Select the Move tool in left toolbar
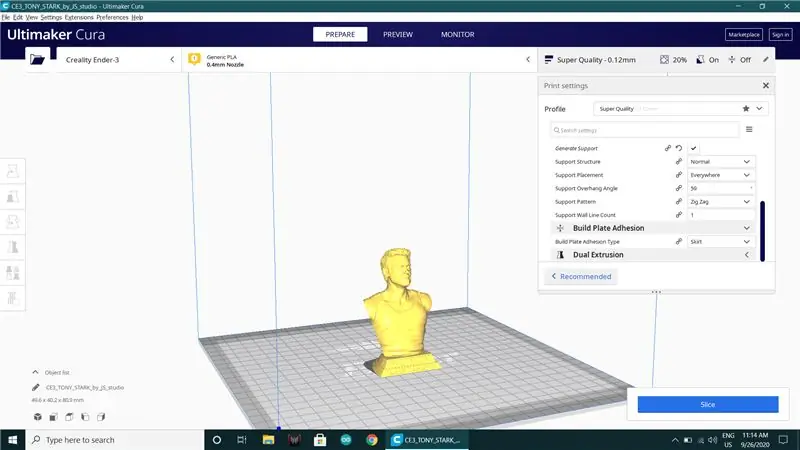This screenshot has height=450, width=800. [13, 171]
